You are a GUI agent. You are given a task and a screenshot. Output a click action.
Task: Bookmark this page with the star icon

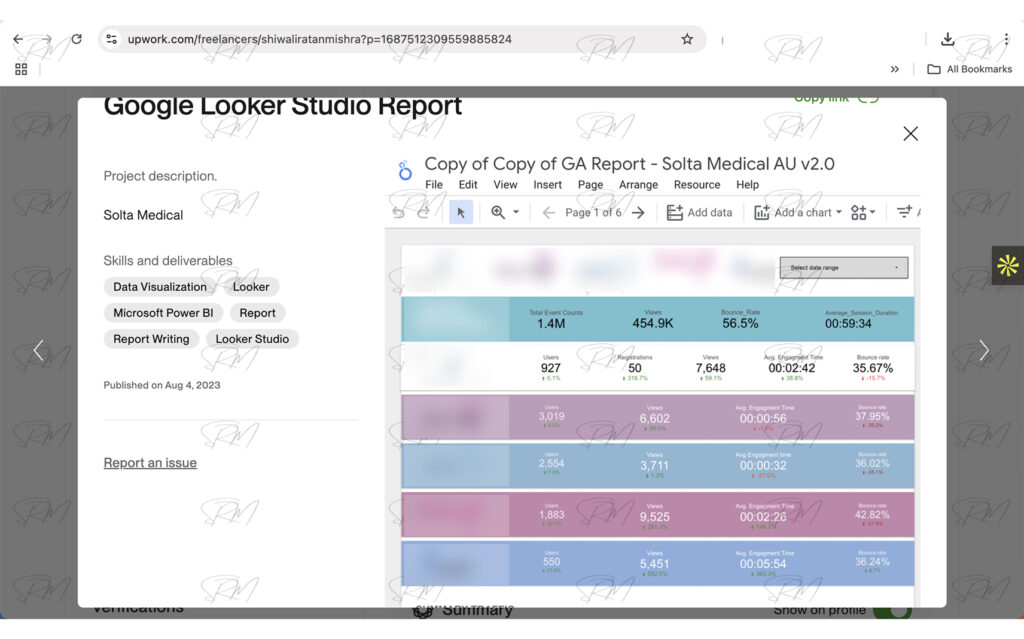[687, 39]
